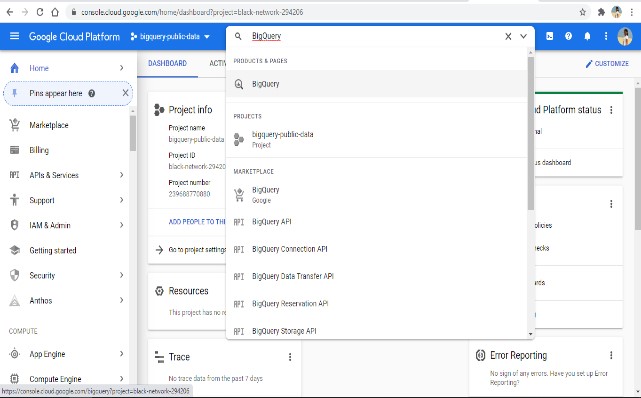The height and width of the screenshot is (398, 641).
Task: Click the IAM & Admin shield icon
Action: coord(14,225)
